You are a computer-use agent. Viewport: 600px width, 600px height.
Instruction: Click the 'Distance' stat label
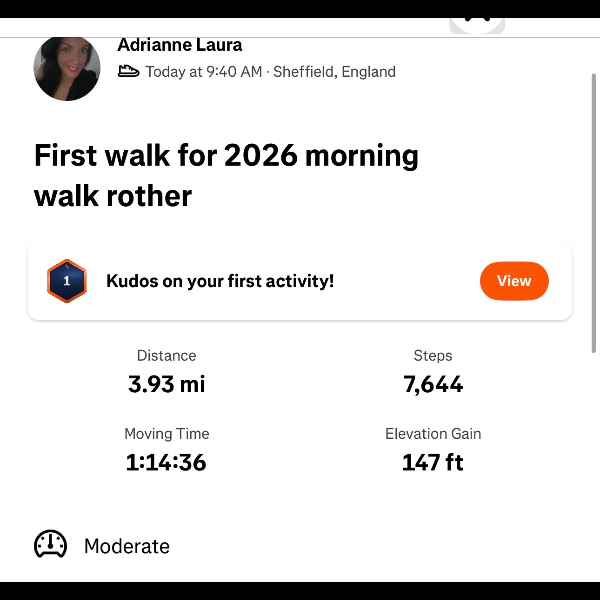point(166,356)
